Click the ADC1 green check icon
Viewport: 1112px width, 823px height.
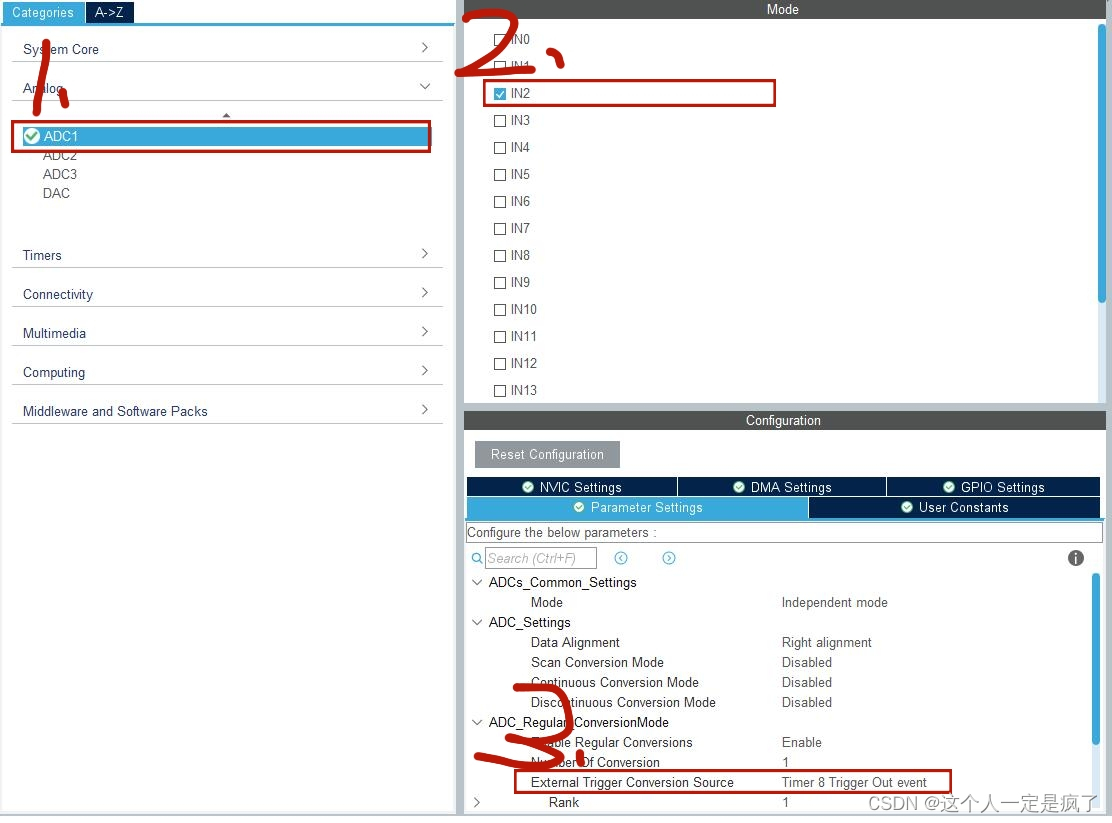(x=31, y=136)
